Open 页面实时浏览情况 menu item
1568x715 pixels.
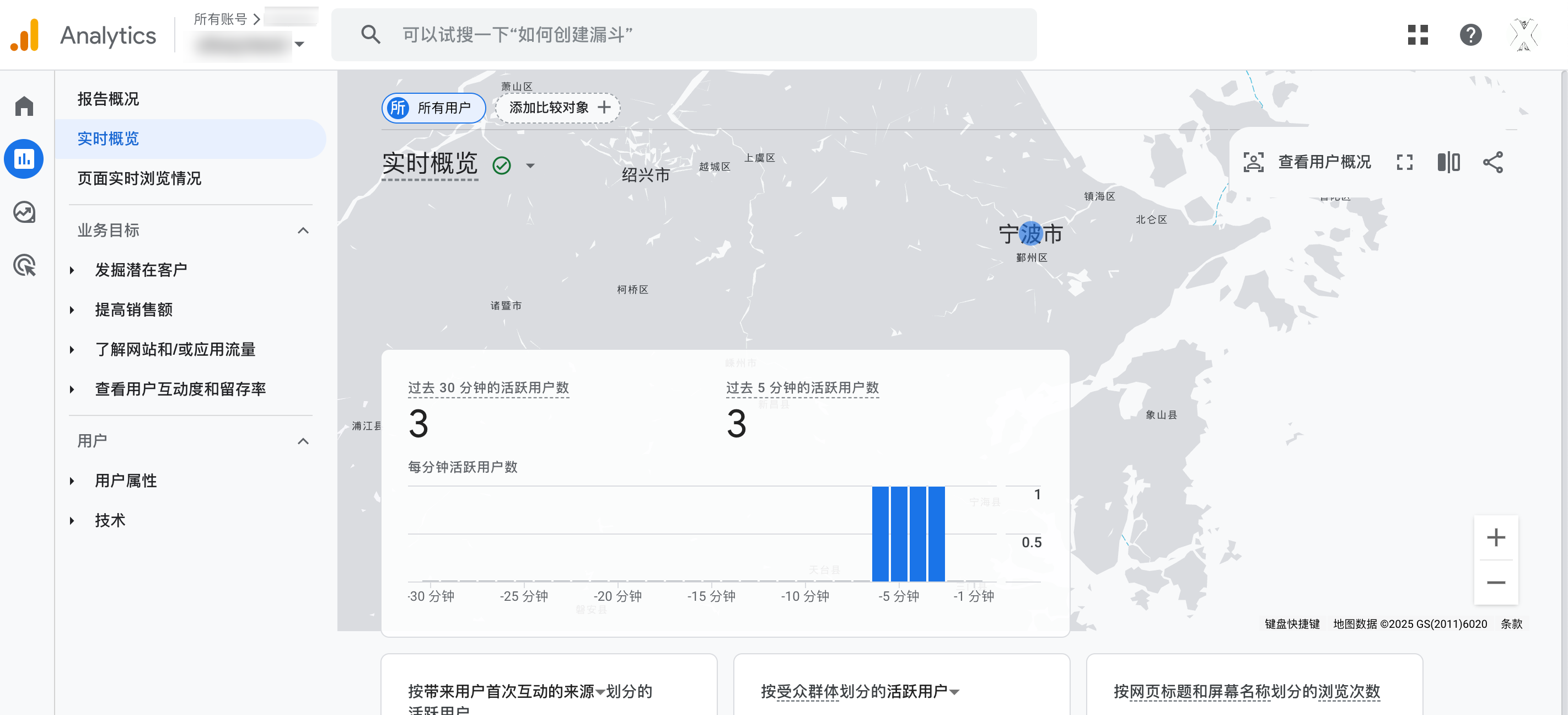tap(139, 178)
